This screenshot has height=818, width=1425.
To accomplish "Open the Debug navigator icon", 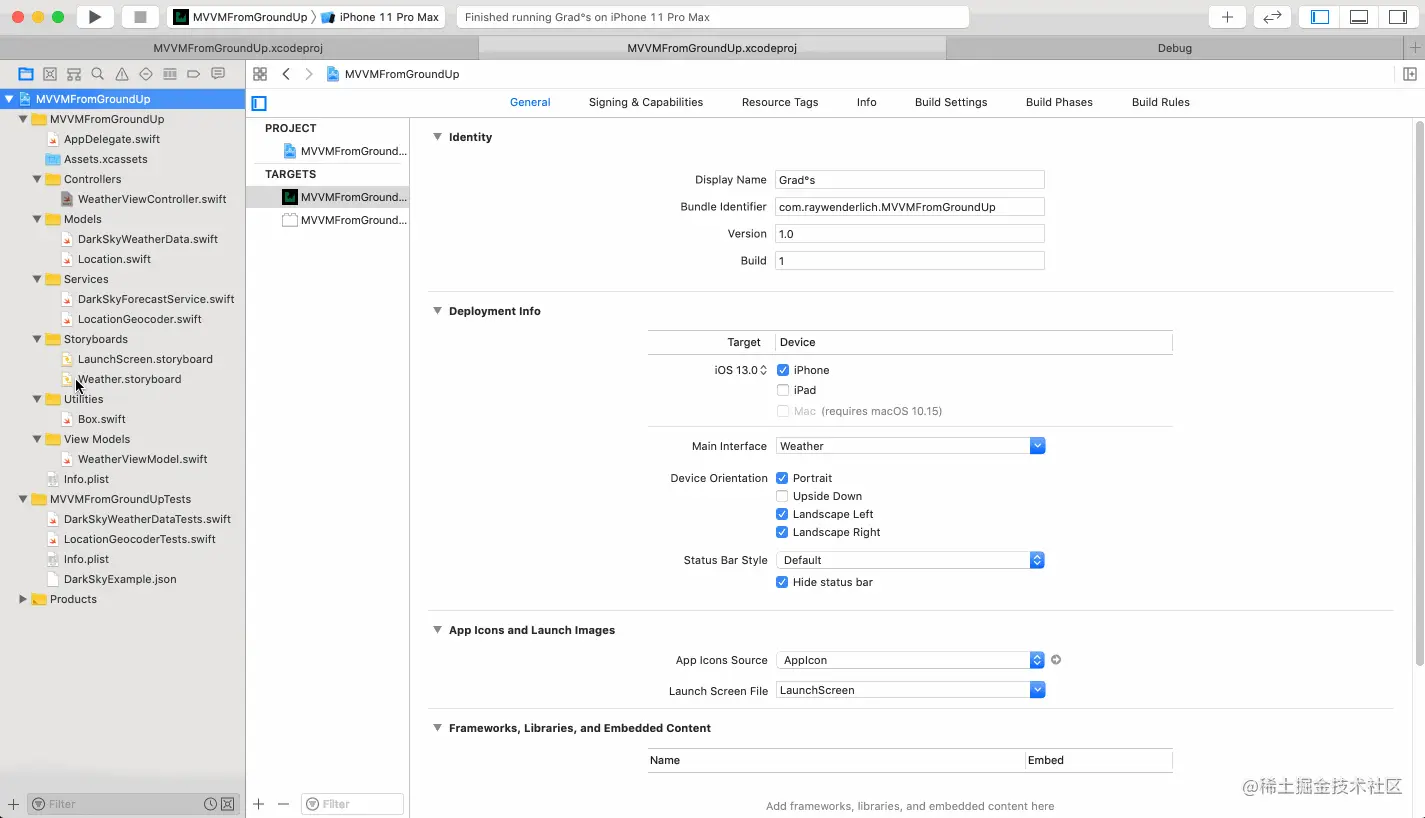I will coord(170,74).
